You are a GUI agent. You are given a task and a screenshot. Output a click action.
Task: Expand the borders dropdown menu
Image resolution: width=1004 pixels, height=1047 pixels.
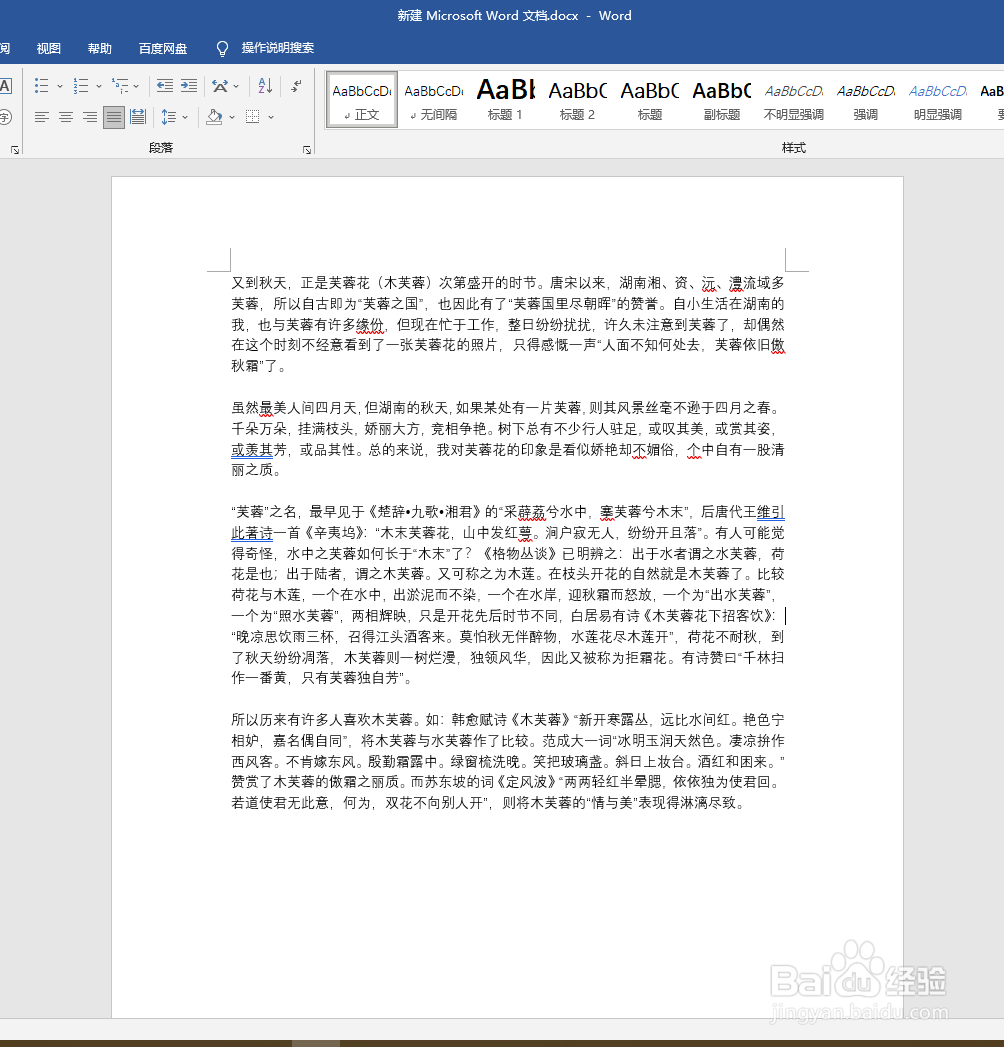tap(271, 116)
